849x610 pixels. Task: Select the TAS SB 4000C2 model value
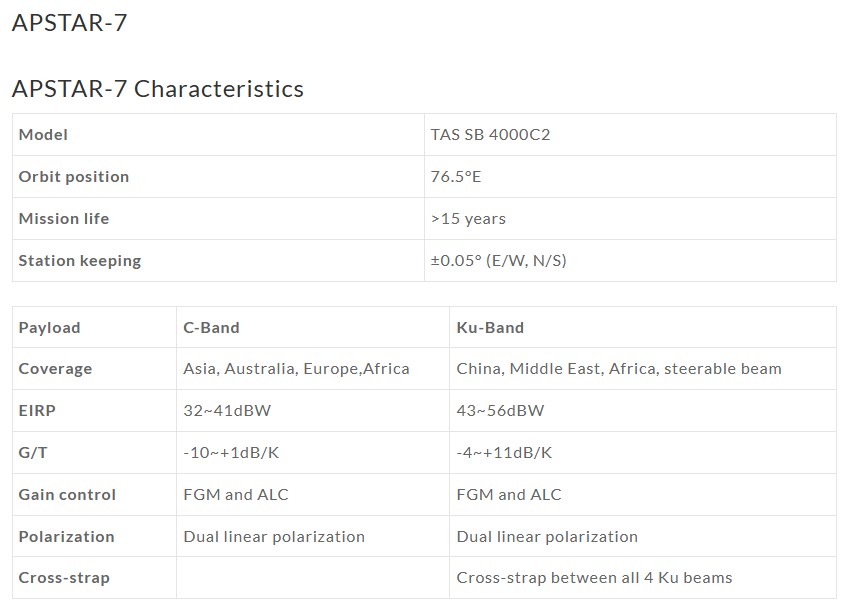tap(490, 134)
